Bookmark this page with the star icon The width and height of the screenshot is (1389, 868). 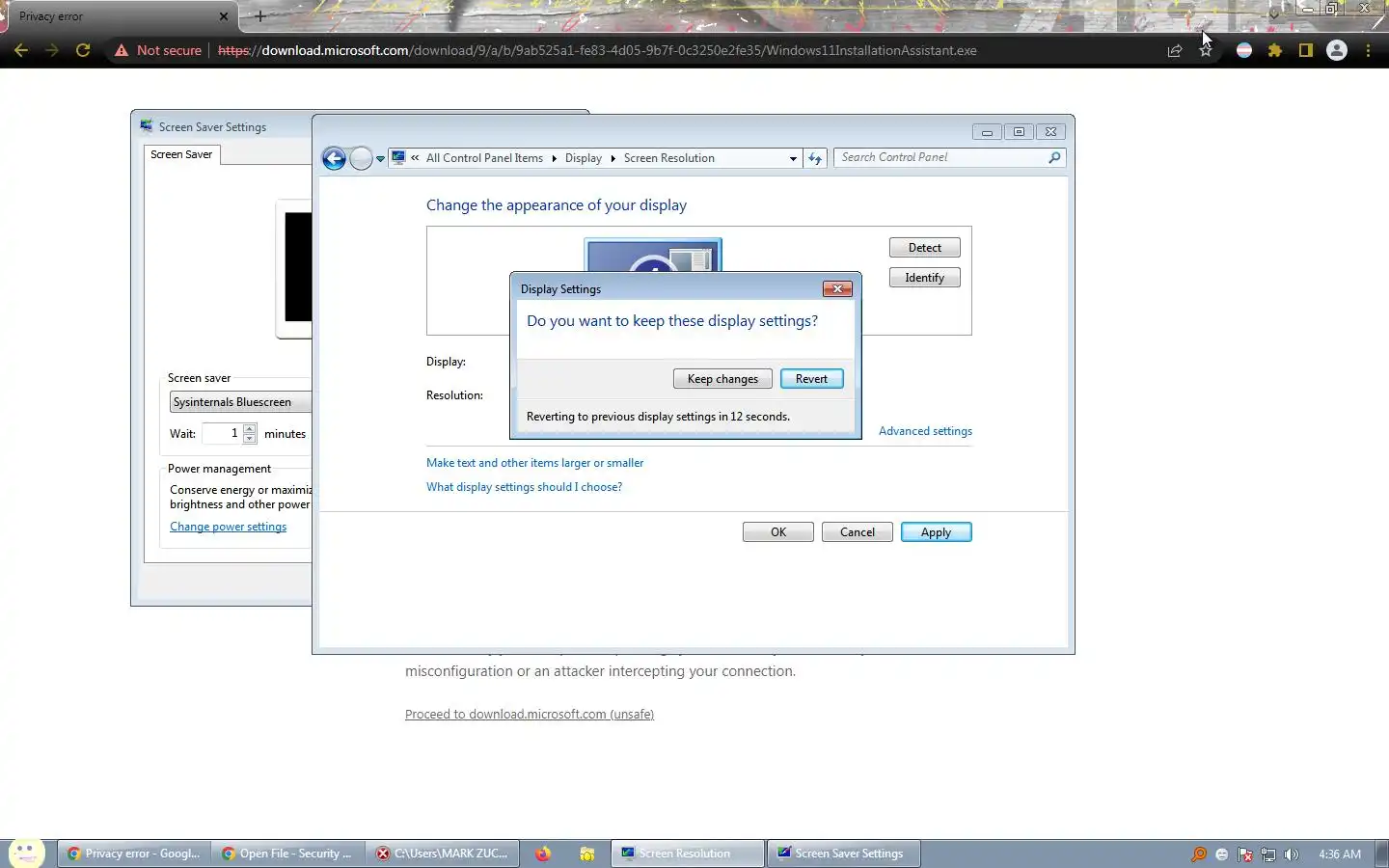(x=1206, y=50)
